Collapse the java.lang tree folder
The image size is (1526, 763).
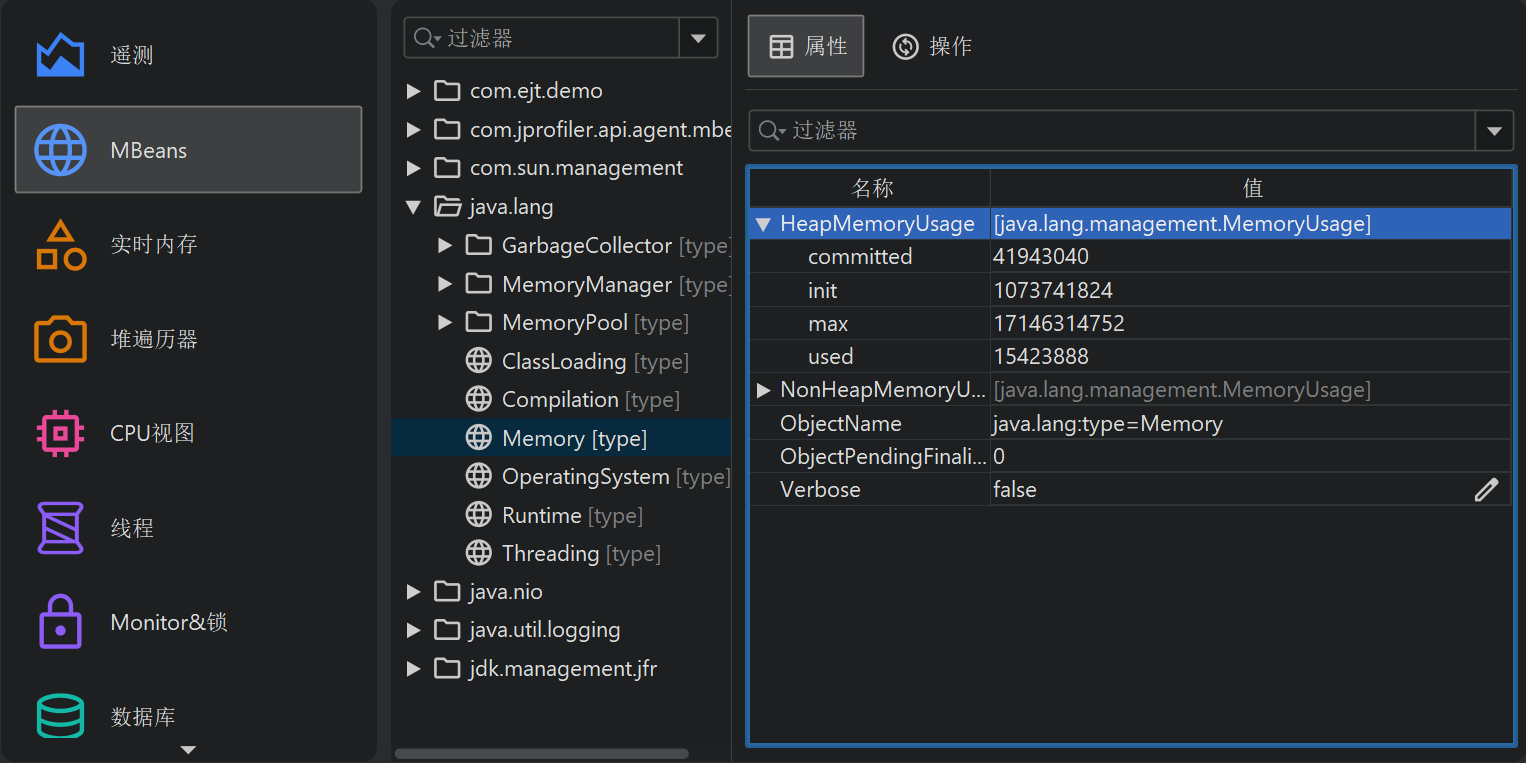pyautogui.click(x=413, y=207)
